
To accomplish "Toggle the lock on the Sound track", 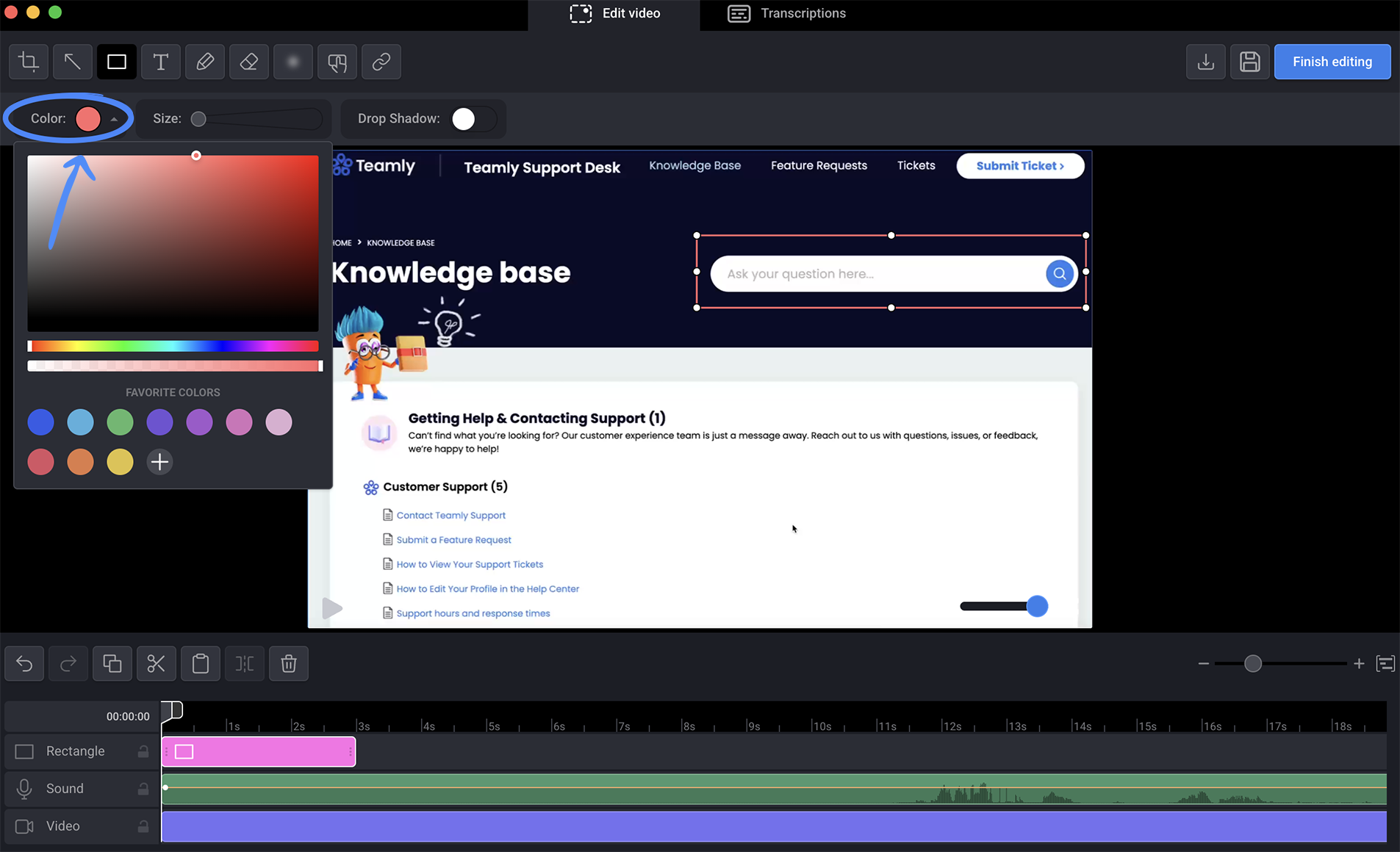I will coord(143,789).
